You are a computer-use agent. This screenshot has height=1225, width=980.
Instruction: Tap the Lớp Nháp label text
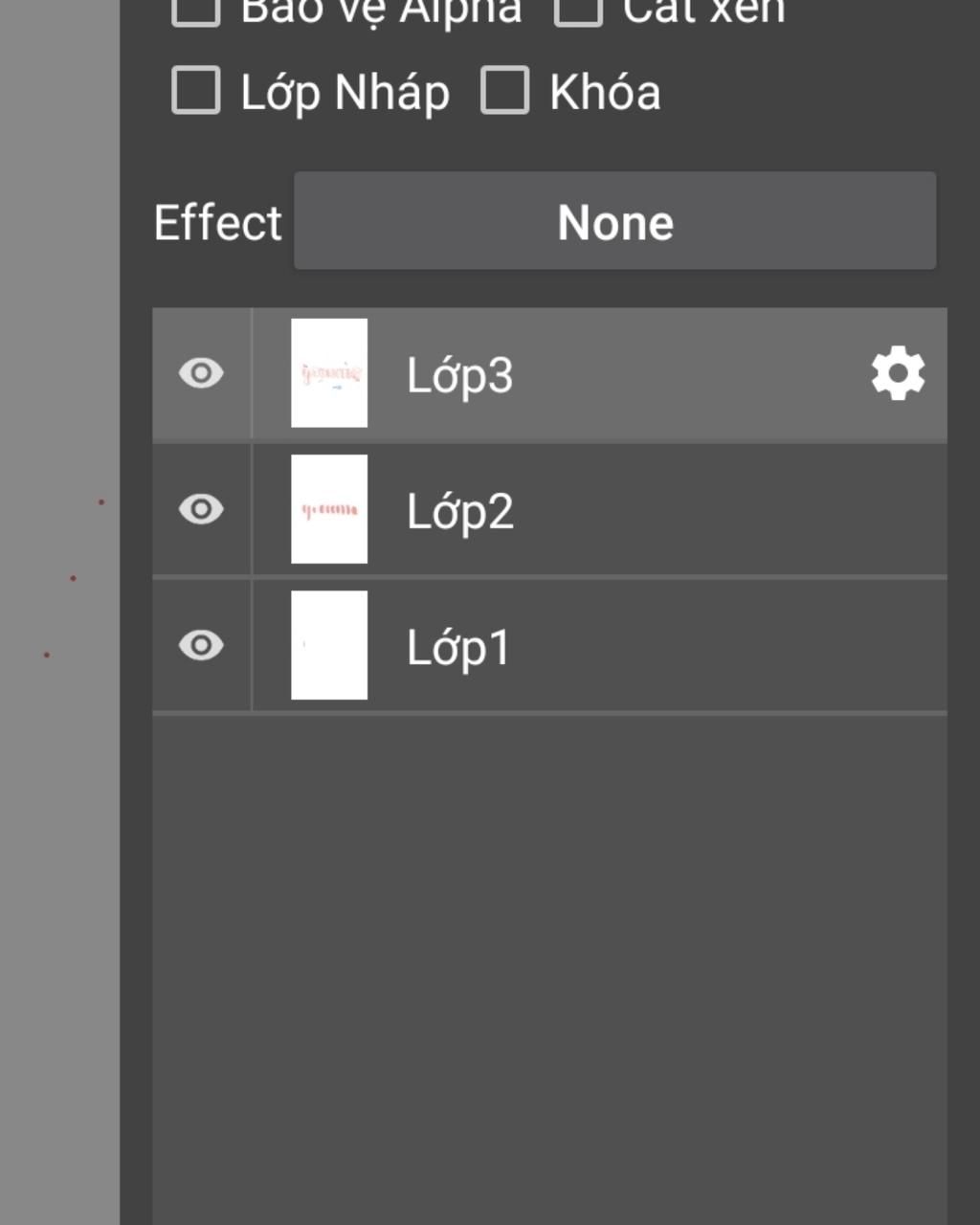click(x=345, y=93)
